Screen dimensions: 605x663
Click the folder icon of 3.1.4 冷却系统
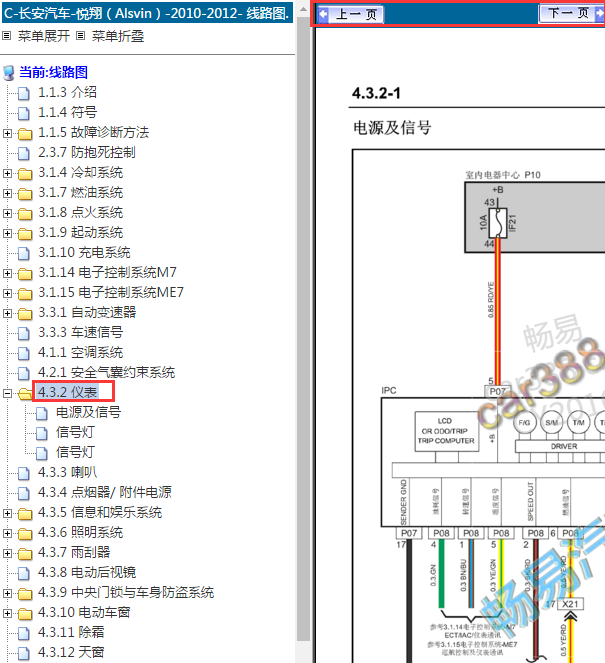pos(25,174)
